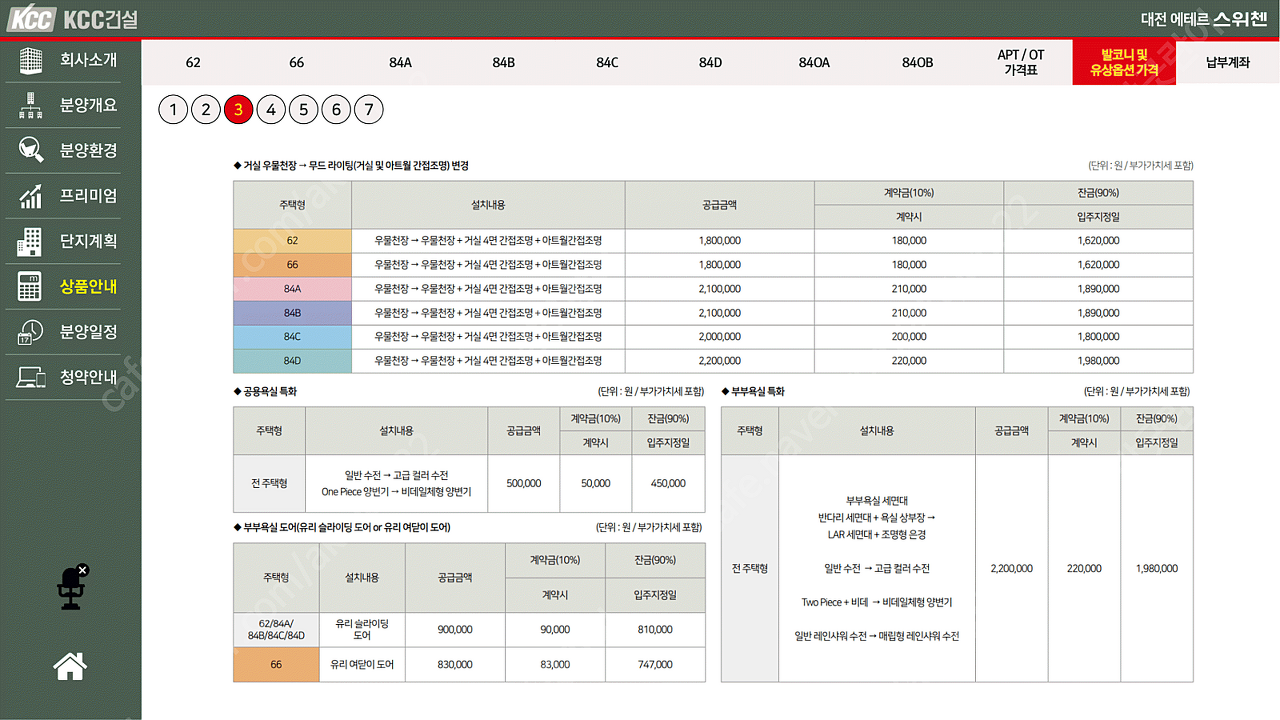The height and width of the screenshot is (720, 1280).
Task: Open 회사소개 menu label
Action: (x=88, y=60)
